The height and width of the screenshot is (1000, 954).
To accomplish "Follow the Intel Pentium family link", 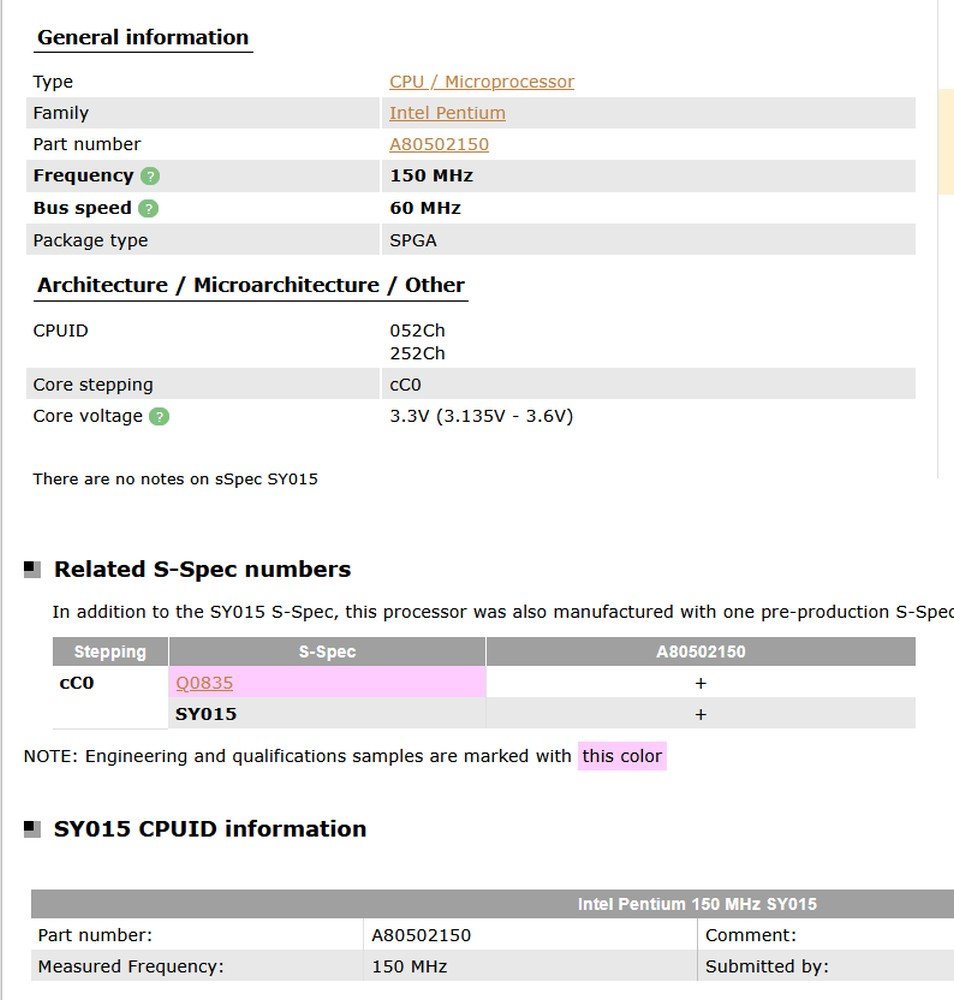I will [447, 113].
